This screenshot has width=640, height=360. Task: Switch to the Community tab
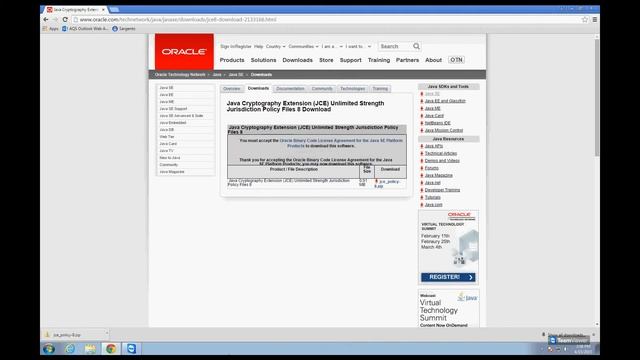322,89
